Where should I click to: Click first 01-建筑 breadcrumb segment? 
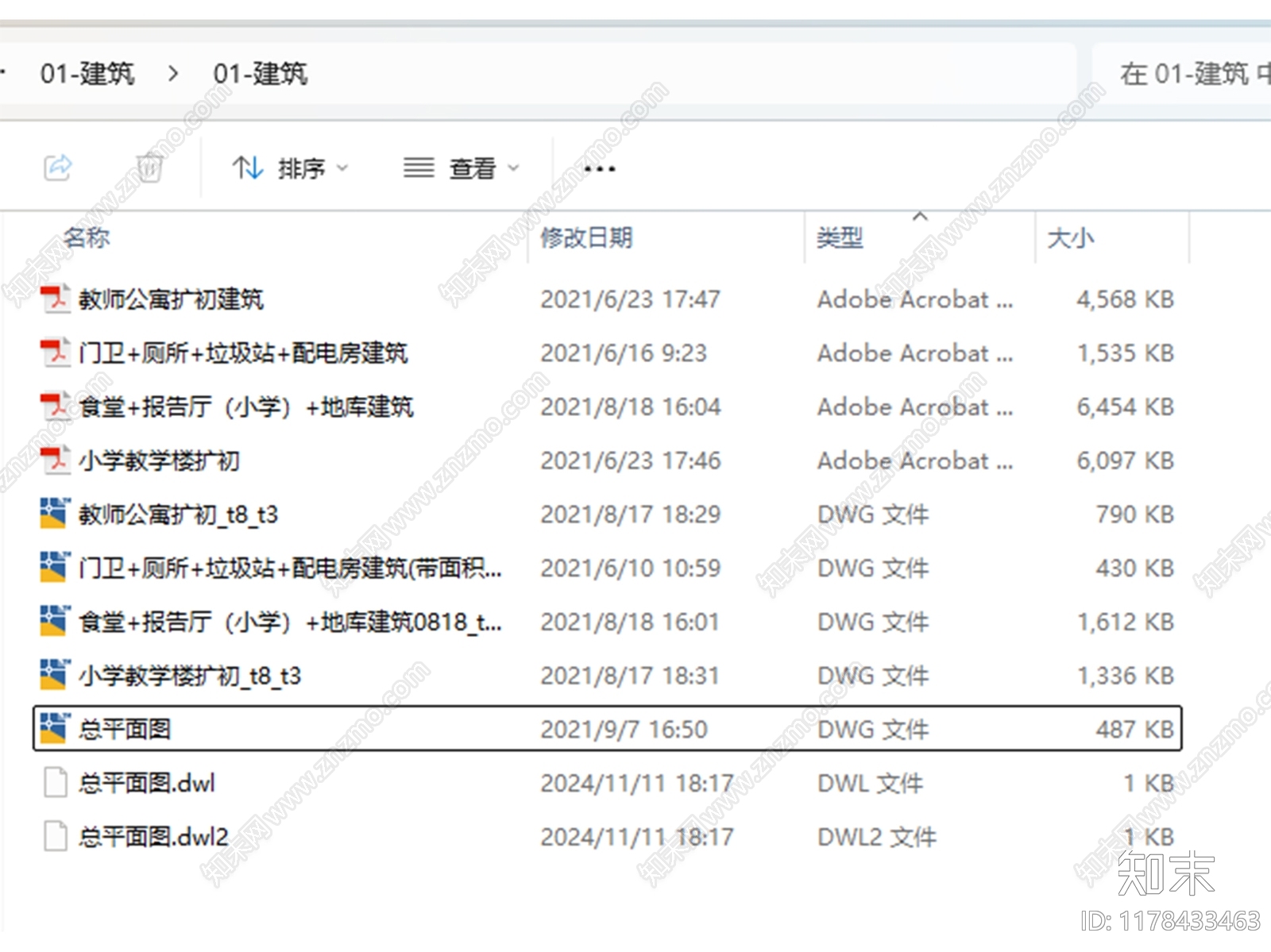(87, 74)
